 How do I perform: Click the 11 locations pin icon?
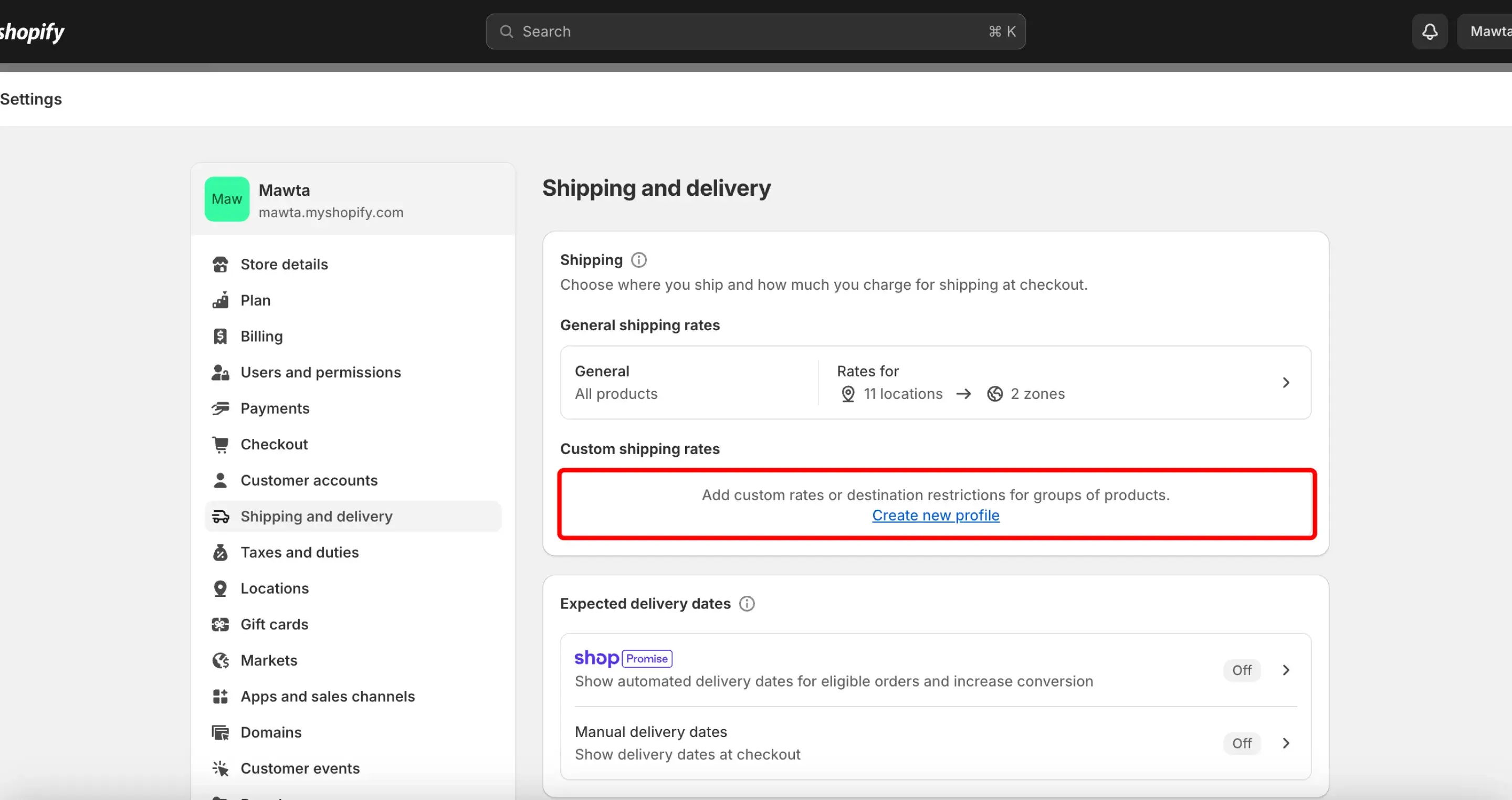pyautogui.click(x=847, y=394)
